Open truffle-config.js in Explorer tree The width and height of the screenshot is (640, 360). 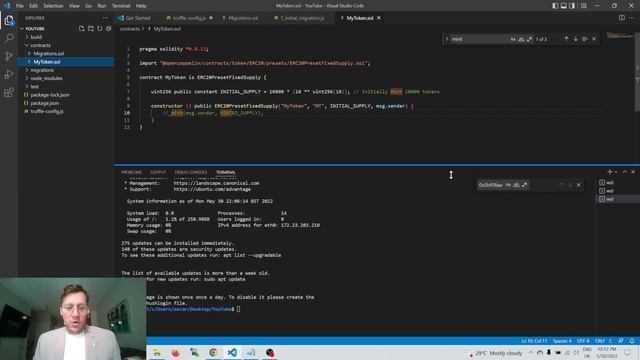click(47, 111)
